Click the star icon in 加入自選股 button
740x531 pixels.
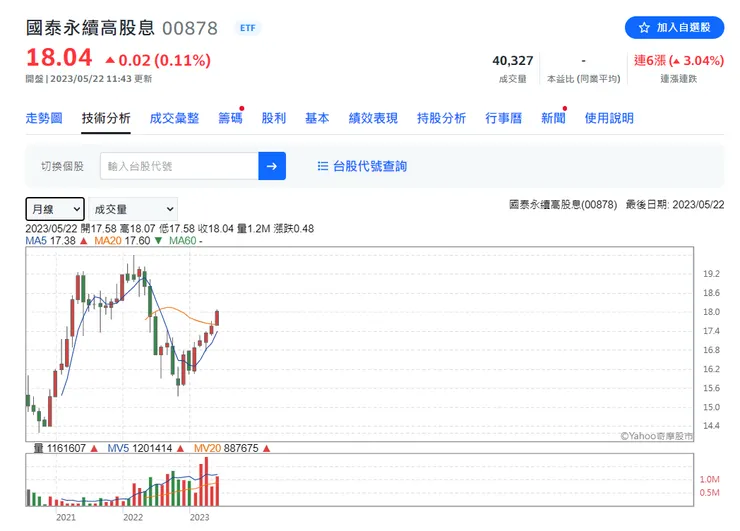coord(644,28)
